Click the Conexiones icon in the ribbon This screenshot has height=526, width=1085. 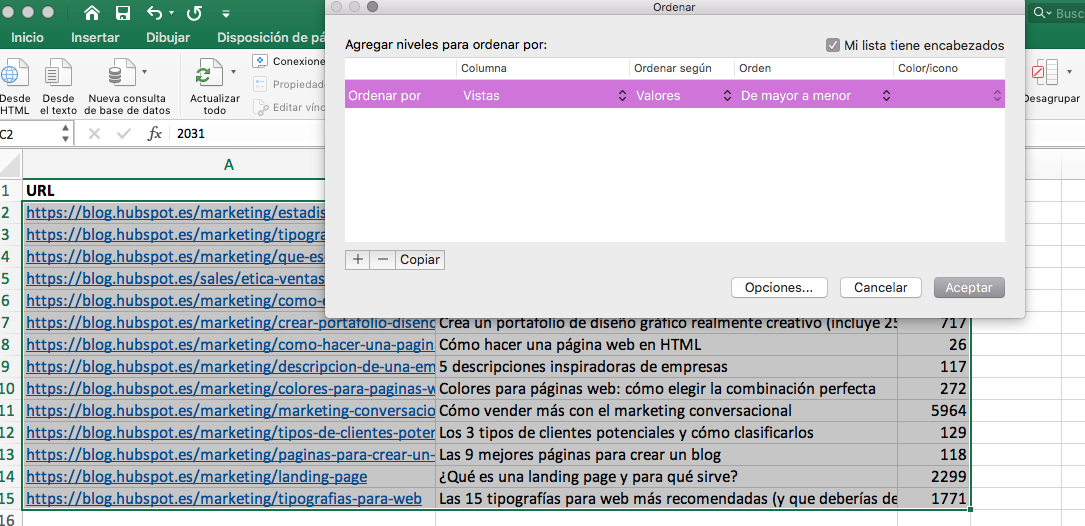[260, 61]
